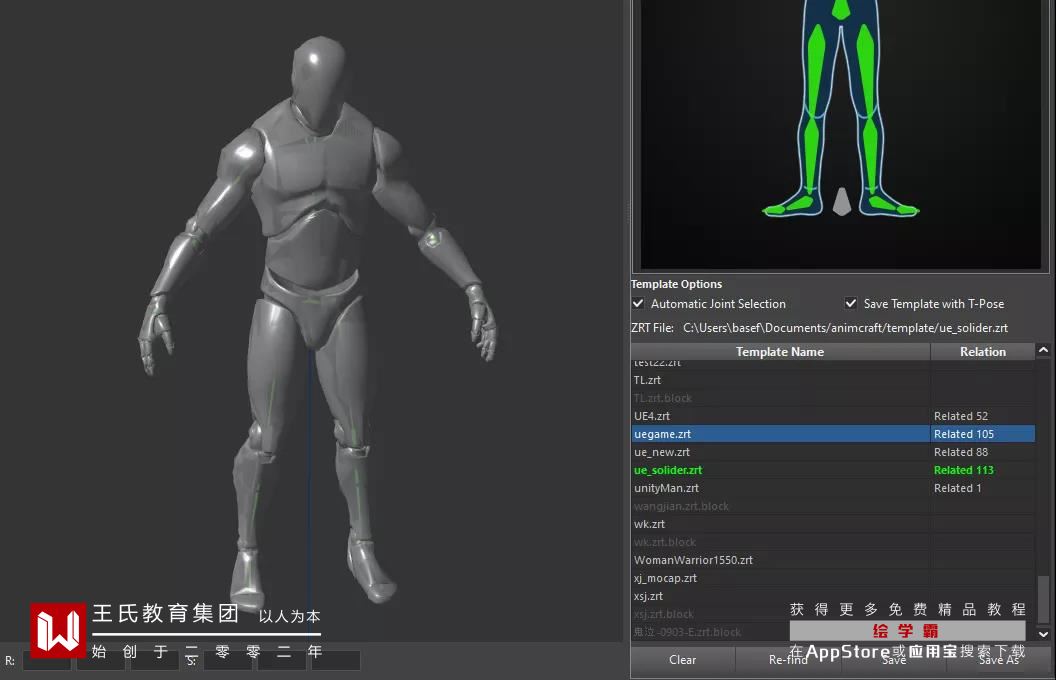Screen dimensions: 1056x680
Task: Sort by Template Name column header
Action: 780,352
